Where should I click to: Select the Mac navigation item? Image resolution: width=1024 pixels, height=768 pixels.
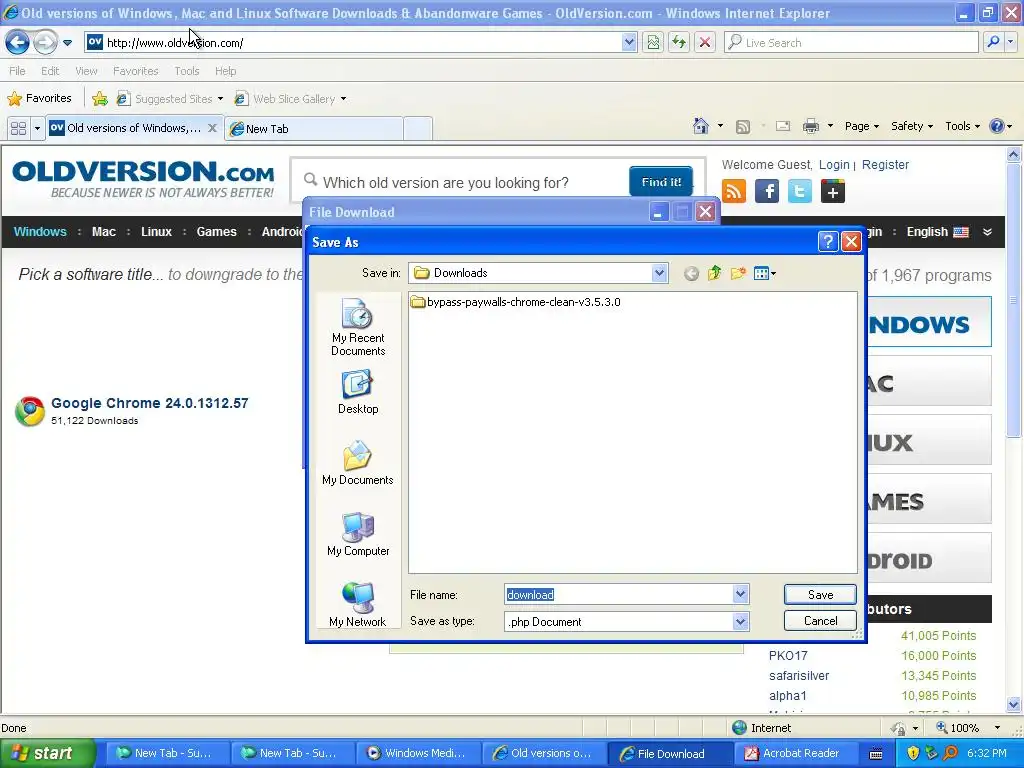pos(104,232)
